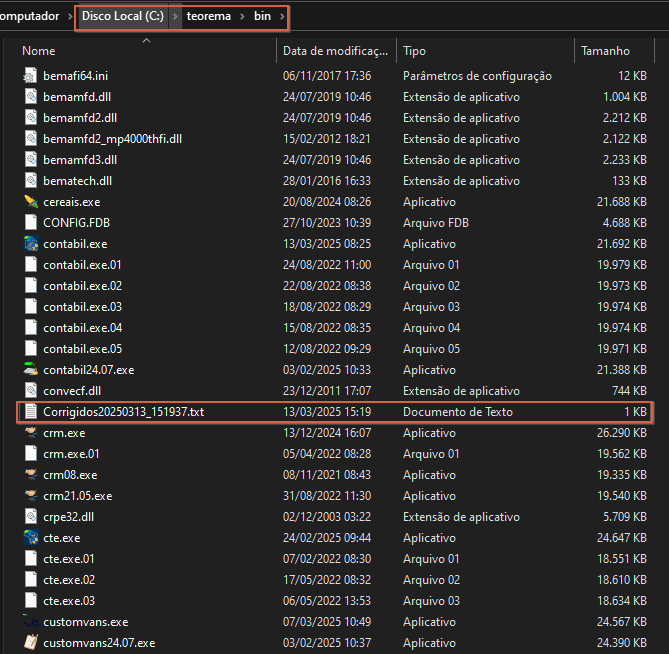Viewport: 669px width, 654px height.
Task: Sort by Data de modificação header
Action: pyautogui.click(x=336, y=51)
